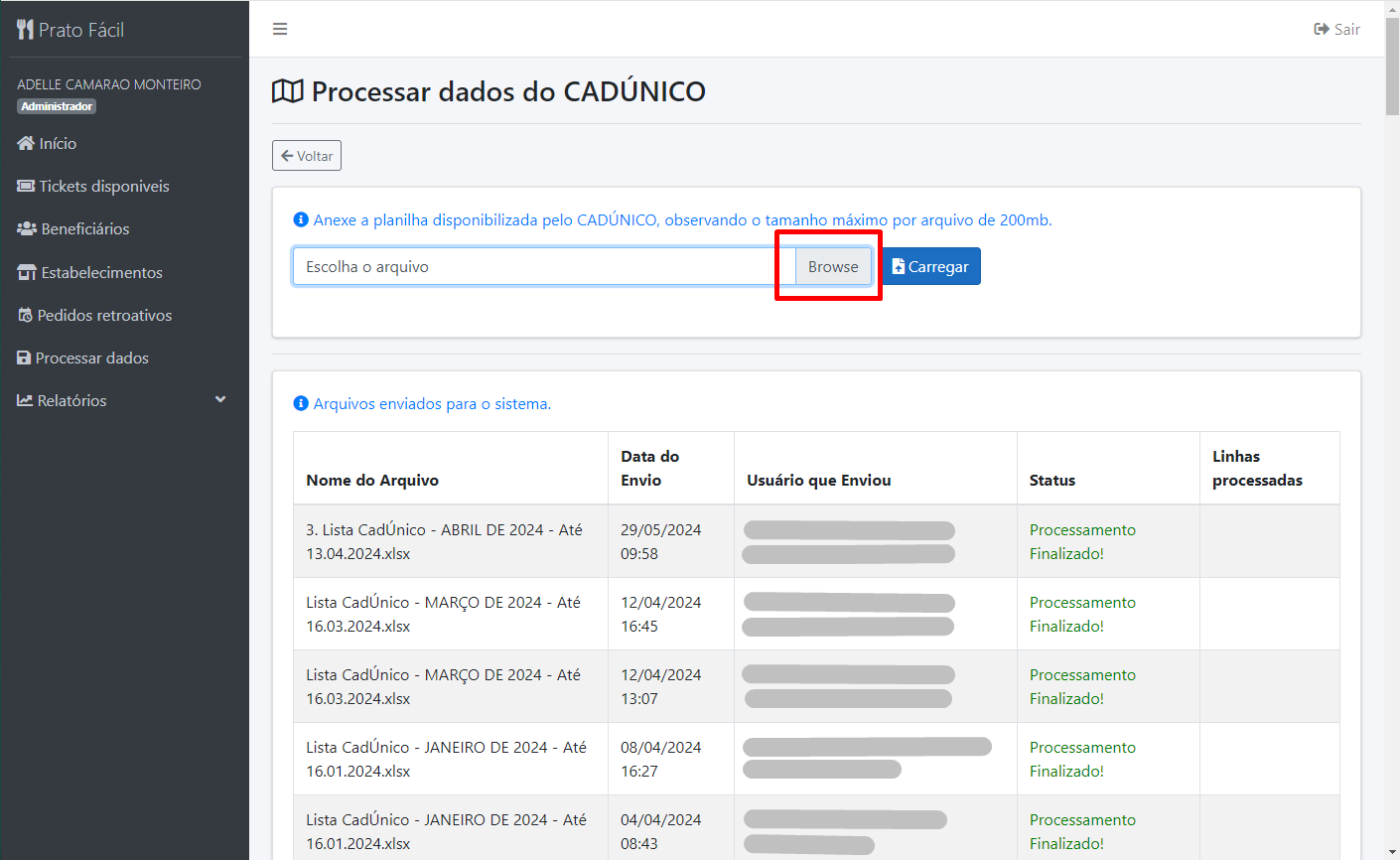This screenshot has height=860, width=1400.
Task: Click the store icon beside Estabelecimentos
Action: [x=27, y=273]
